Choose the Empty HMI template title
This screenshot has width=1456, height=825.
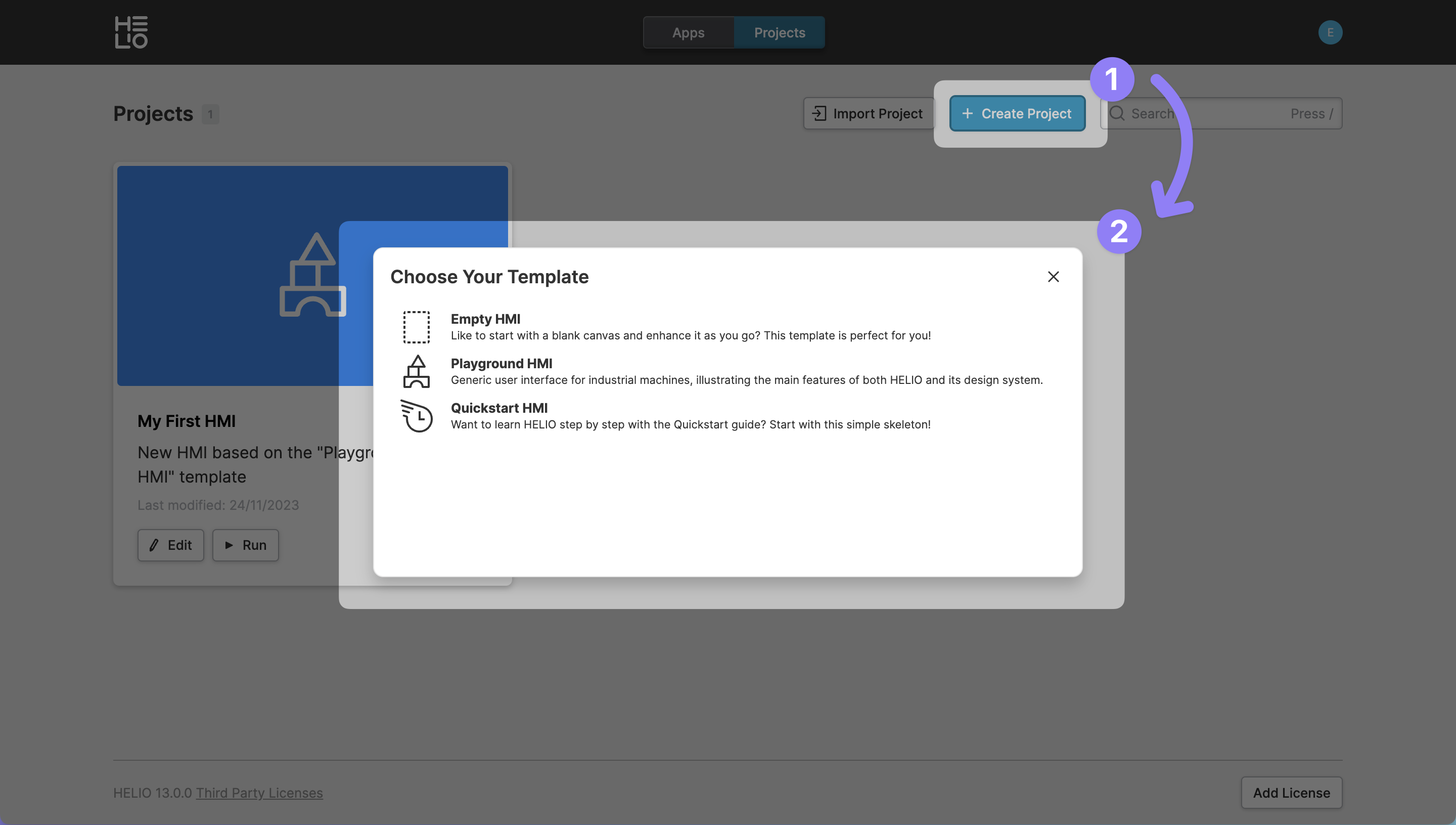click(x=485, y=319)
